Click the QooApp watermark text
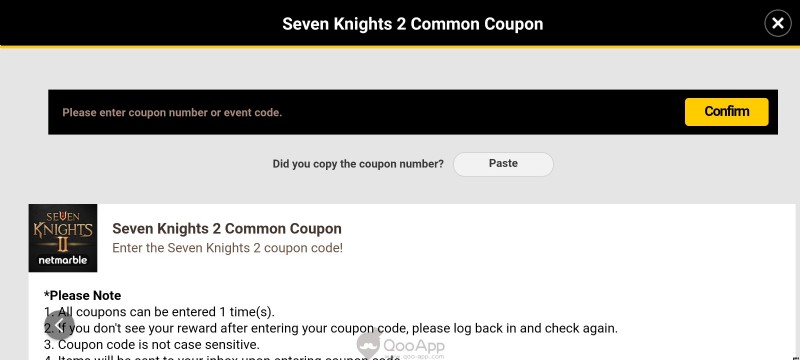 tap(414, 346)
